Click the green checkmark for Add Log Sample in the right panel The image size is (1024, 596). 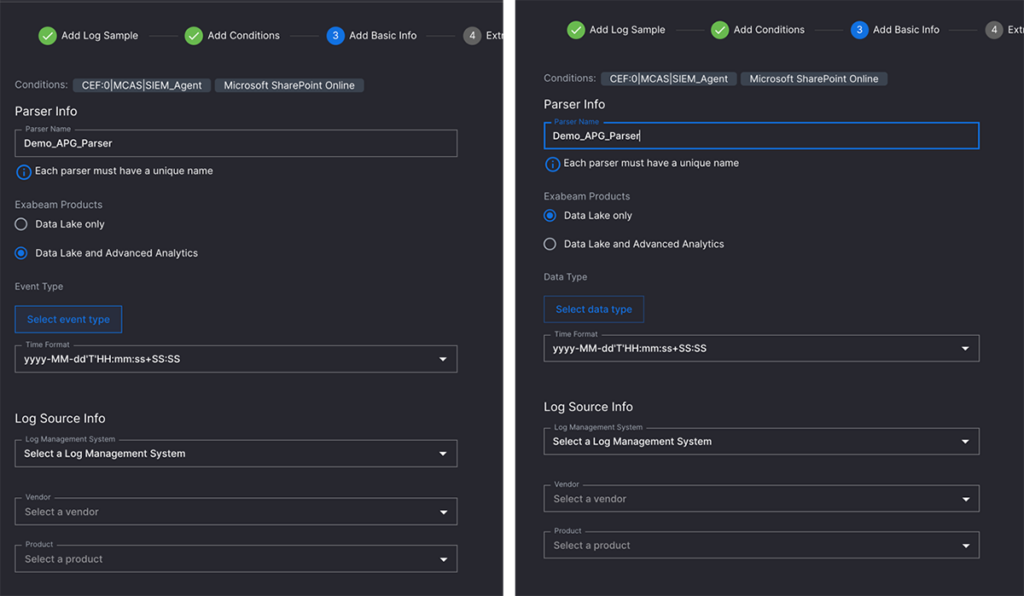[x=576, y=30]
